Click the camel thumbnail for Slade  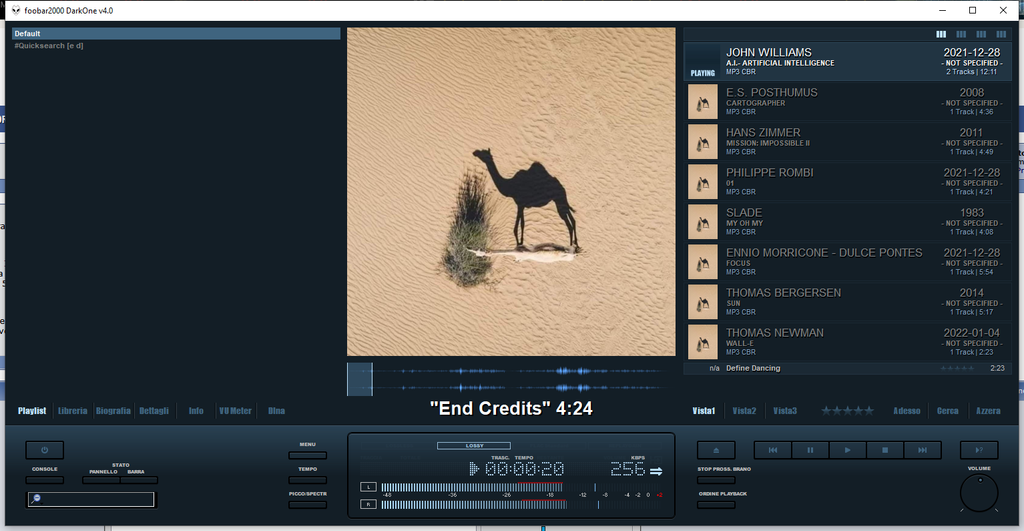click(703, 222)
